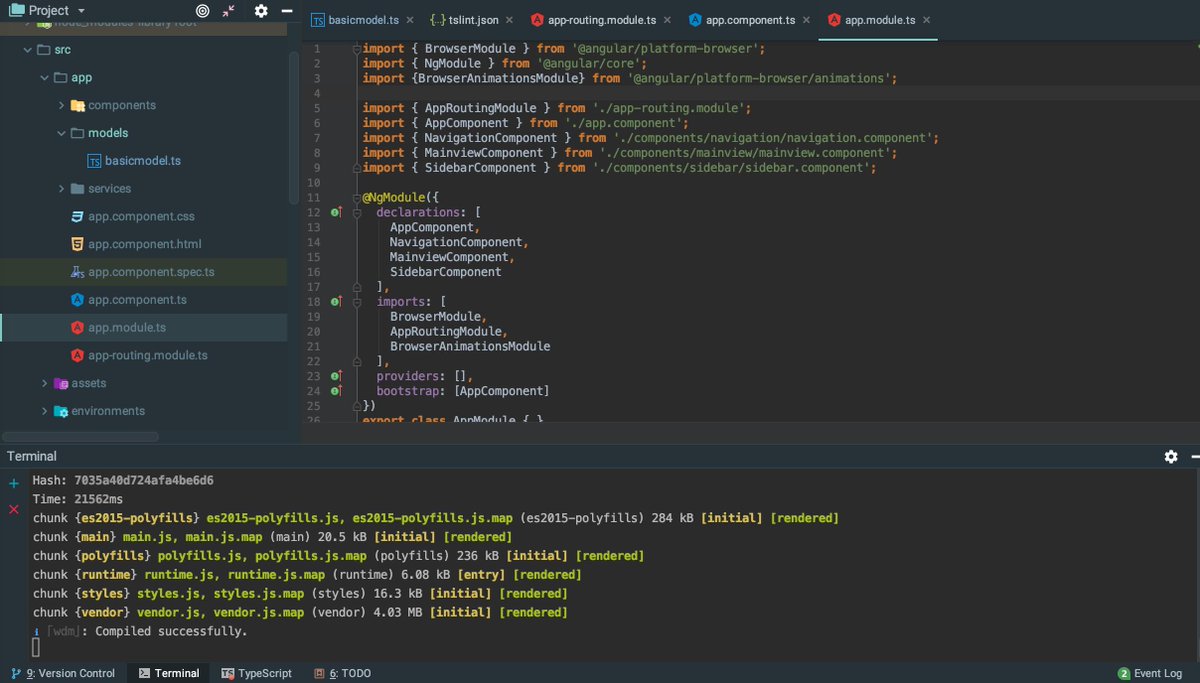This screenshot has height=683, width=1200.
Task: Click the environments folder icon
Action: coord(61,411)
